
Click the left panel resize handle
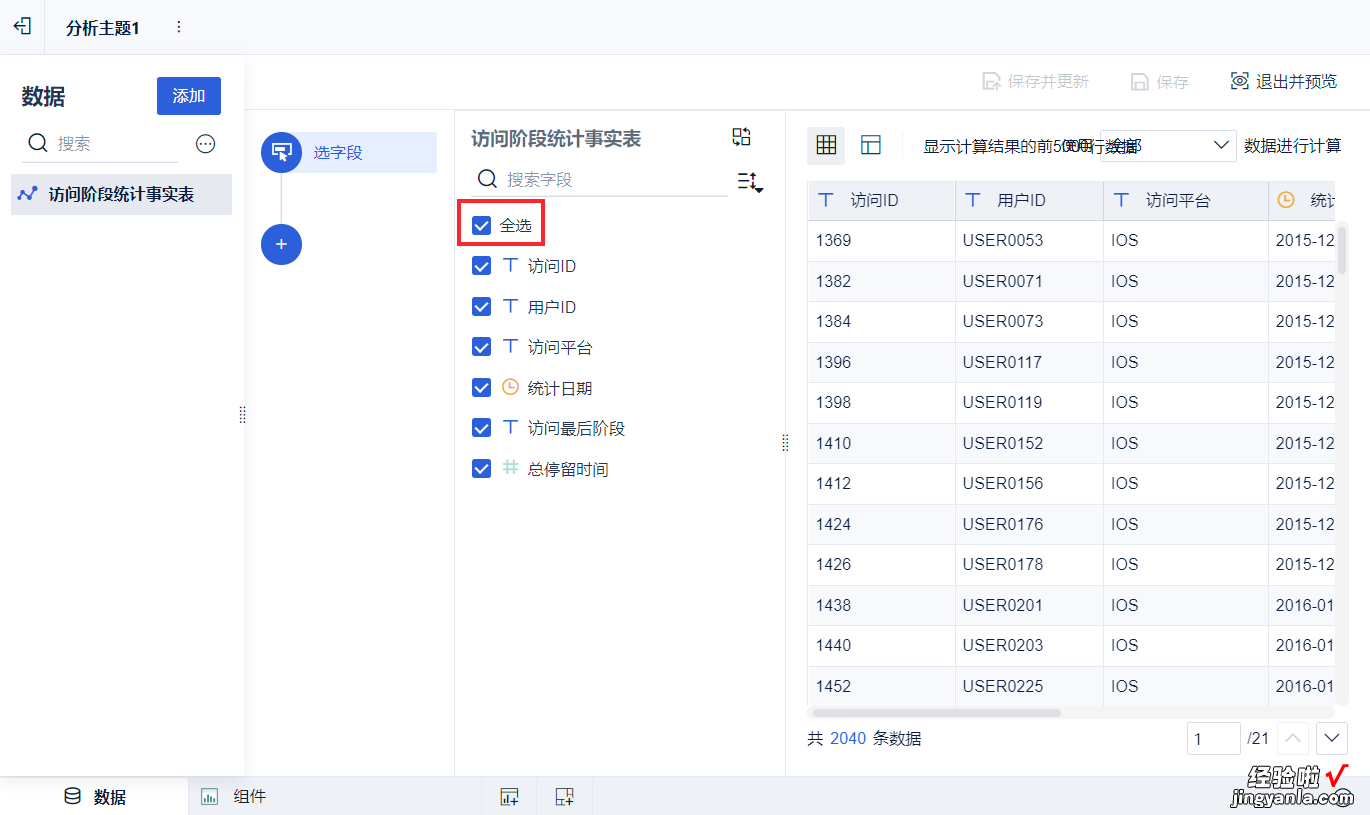(242, 414)
